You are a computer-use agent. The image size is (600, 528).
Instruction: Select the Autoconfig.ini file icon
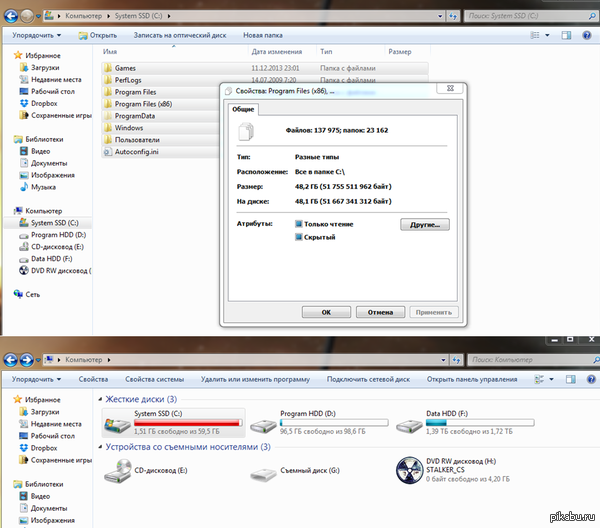point(108,152)
